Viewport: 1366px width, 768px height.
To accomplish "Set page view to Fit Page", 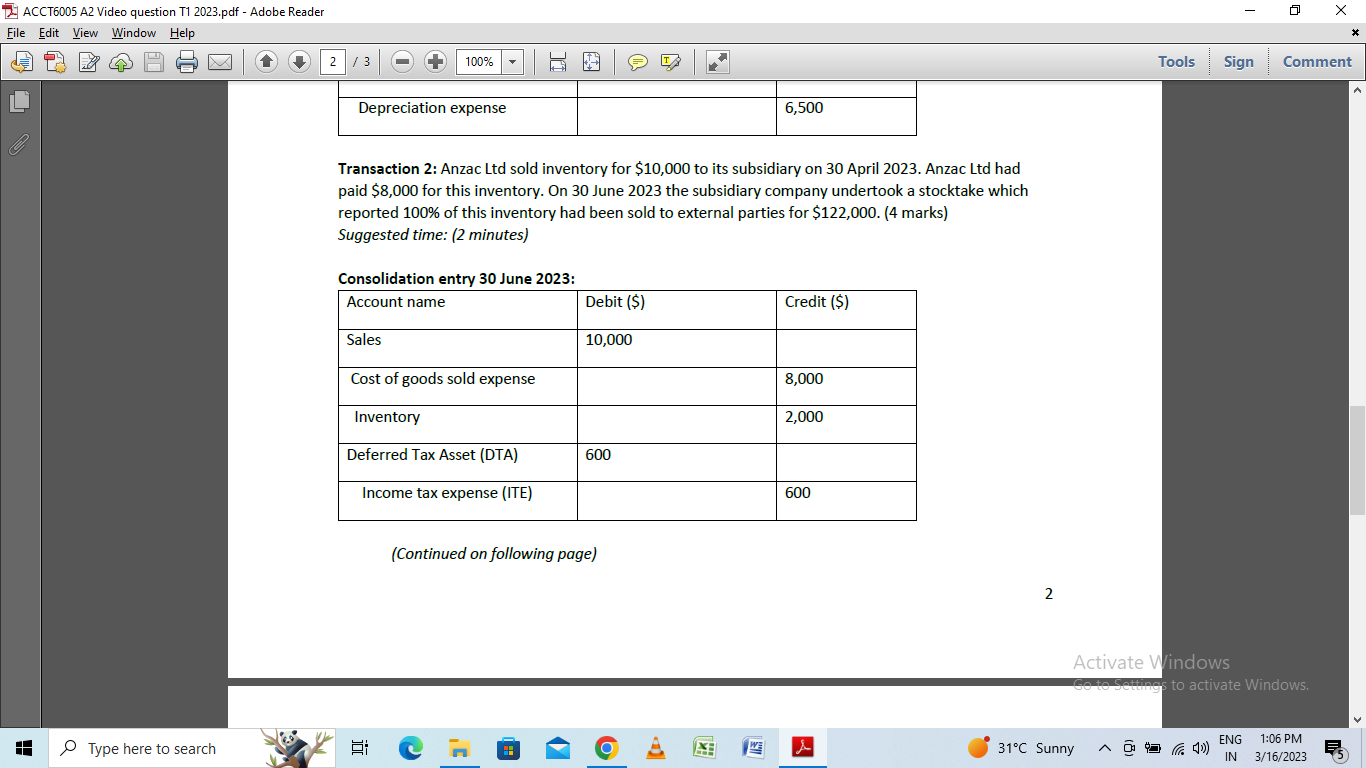I will click(x=592, y=61).
